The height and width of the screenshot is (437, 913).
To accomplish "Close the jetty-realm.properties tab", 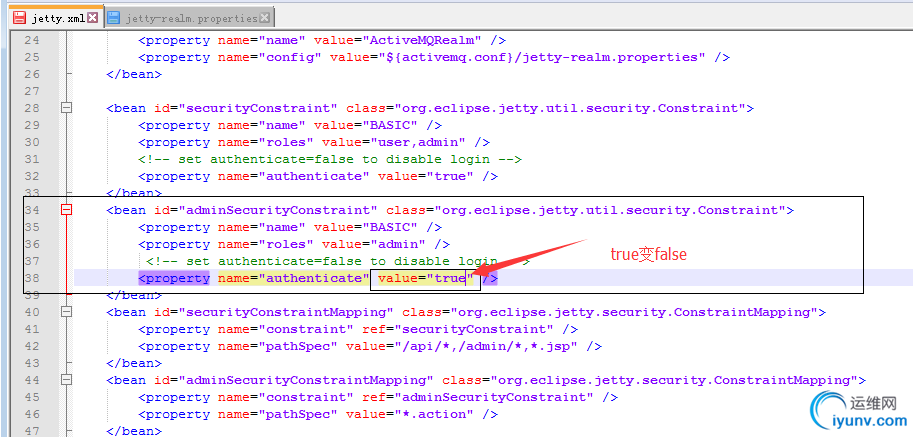I will tap(264, 18).
